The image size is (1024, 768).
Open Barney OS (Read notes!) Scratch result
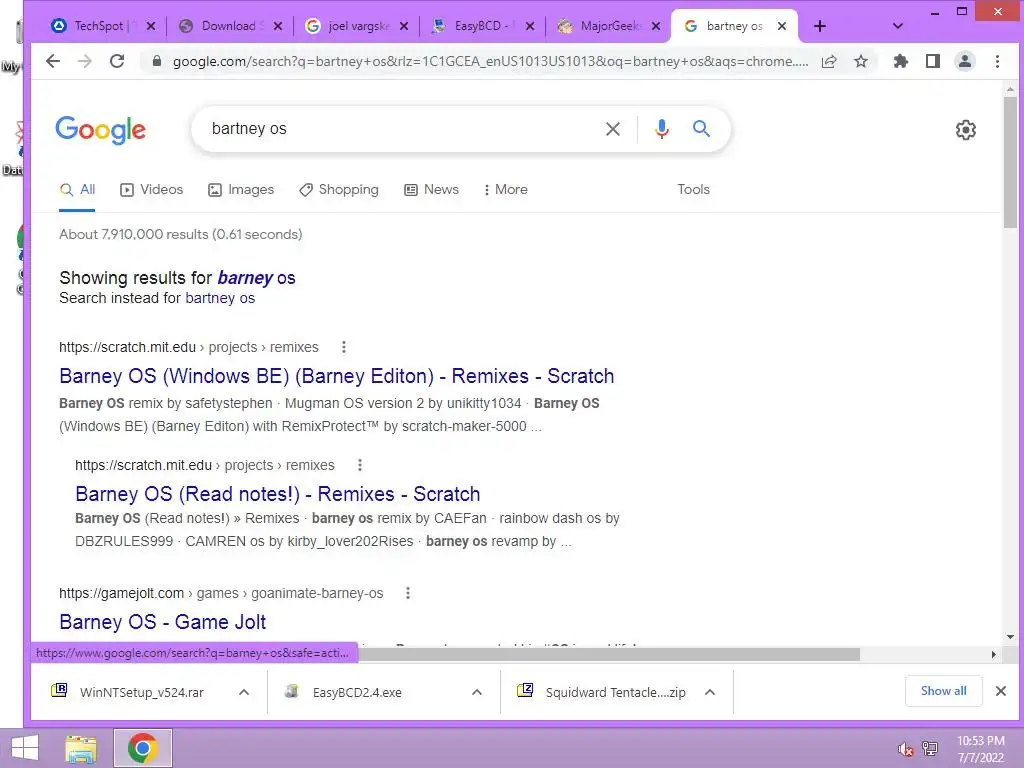point(278,494)
